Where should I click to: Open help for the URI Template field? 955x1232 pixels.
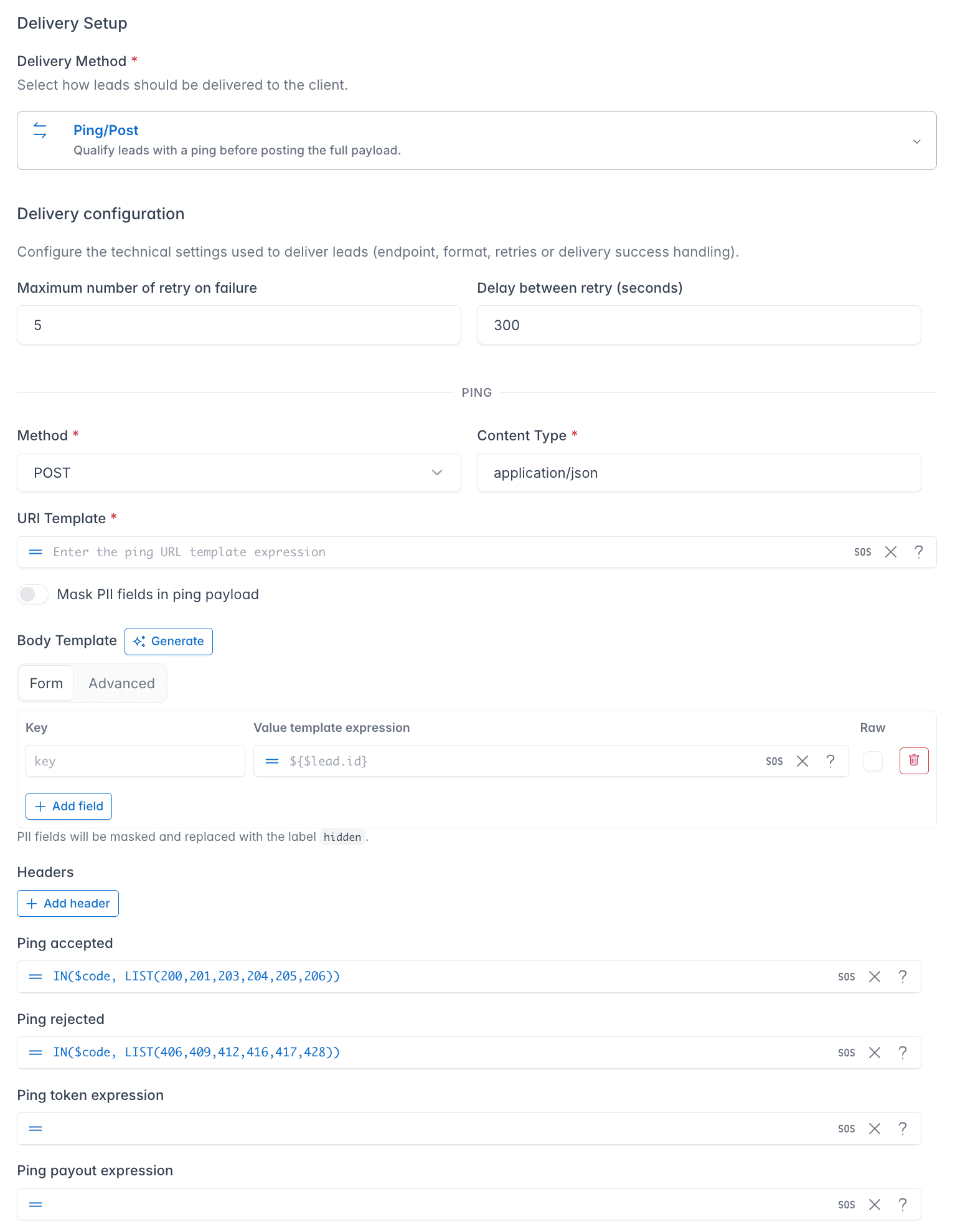[x=918, y=552]
